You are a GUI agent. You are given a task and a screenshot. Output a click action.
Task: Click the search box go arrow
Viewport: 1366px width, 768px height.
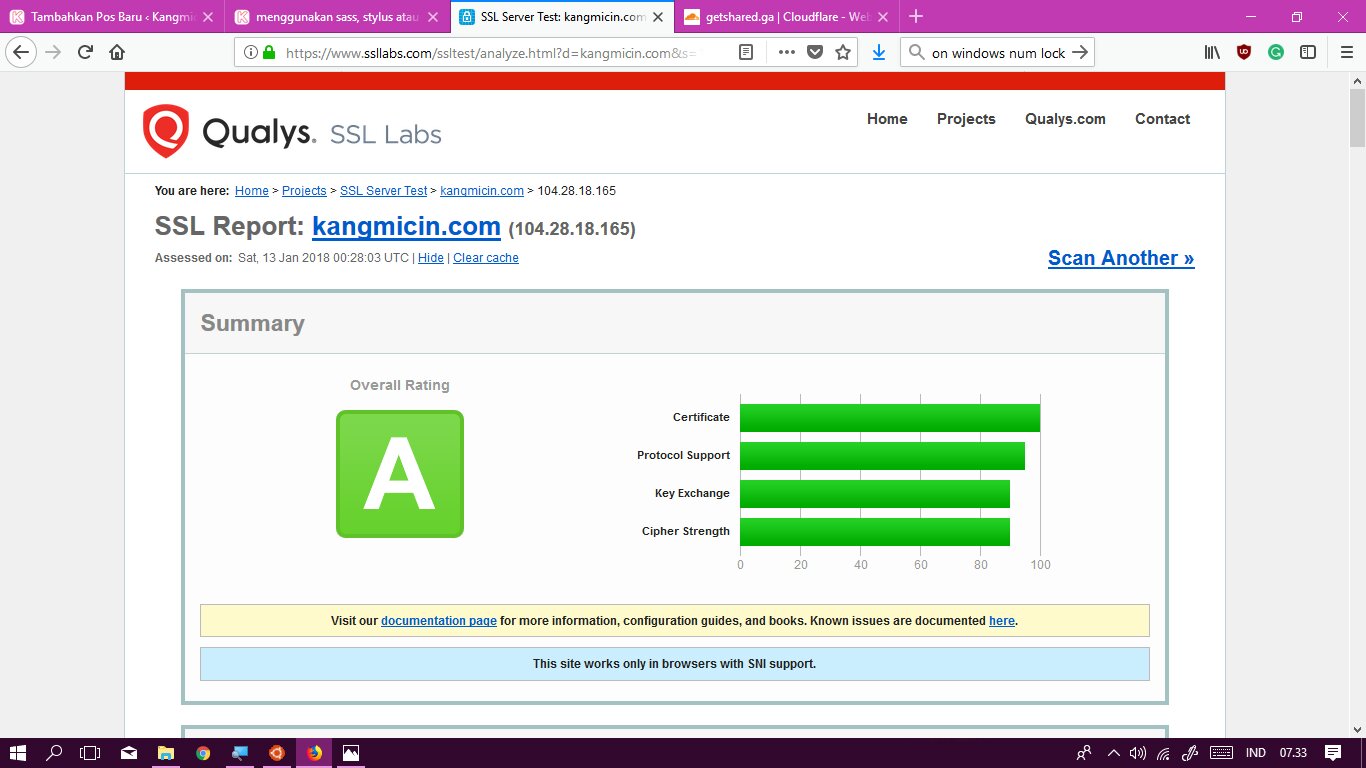(1079, 53)
